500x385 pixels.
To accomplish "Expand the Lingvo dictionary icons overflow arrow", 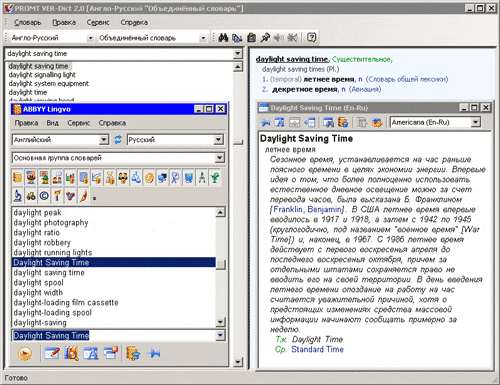I will [x=94, y=198].
